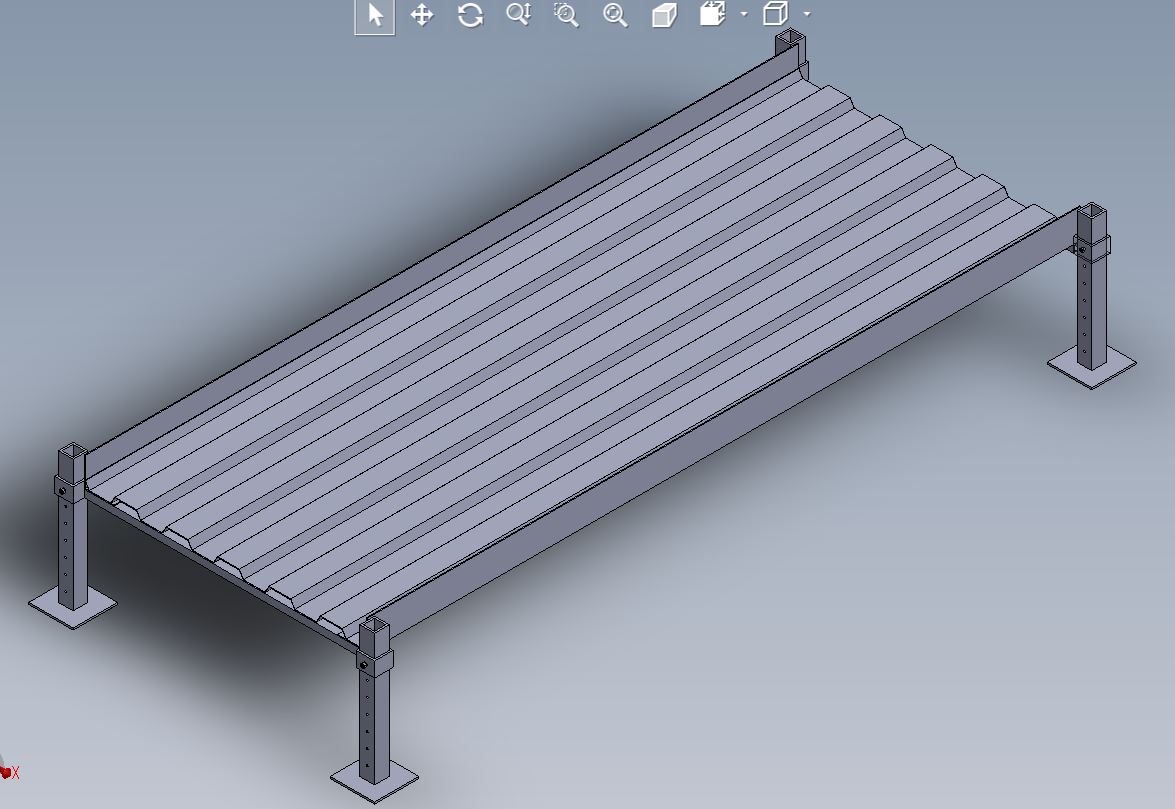1175x809 pixels.
Task: Open the display style dropdown arrow
Action: pos(806,14)
